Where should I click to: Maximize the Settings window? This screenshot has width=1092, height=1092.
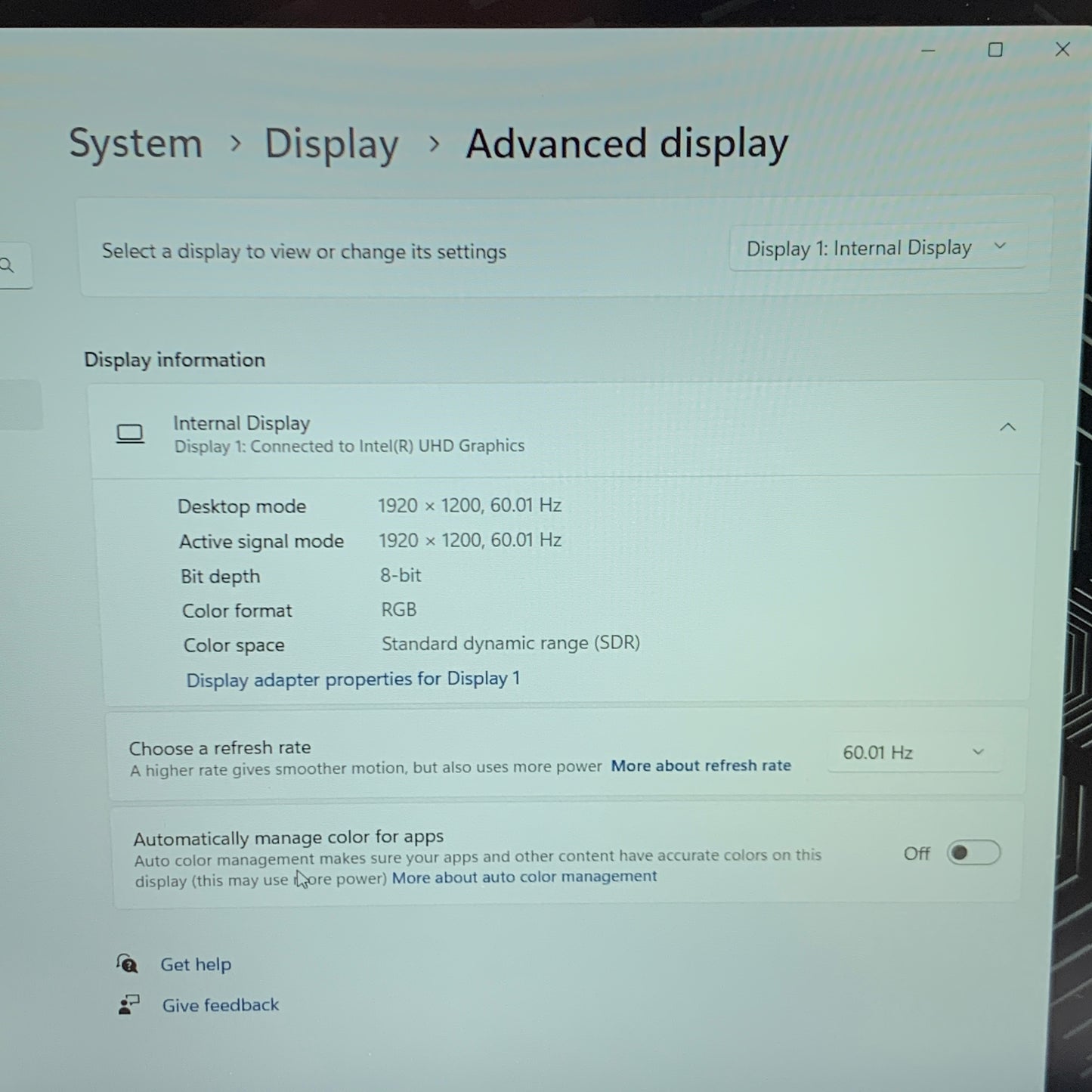(995, 50)
